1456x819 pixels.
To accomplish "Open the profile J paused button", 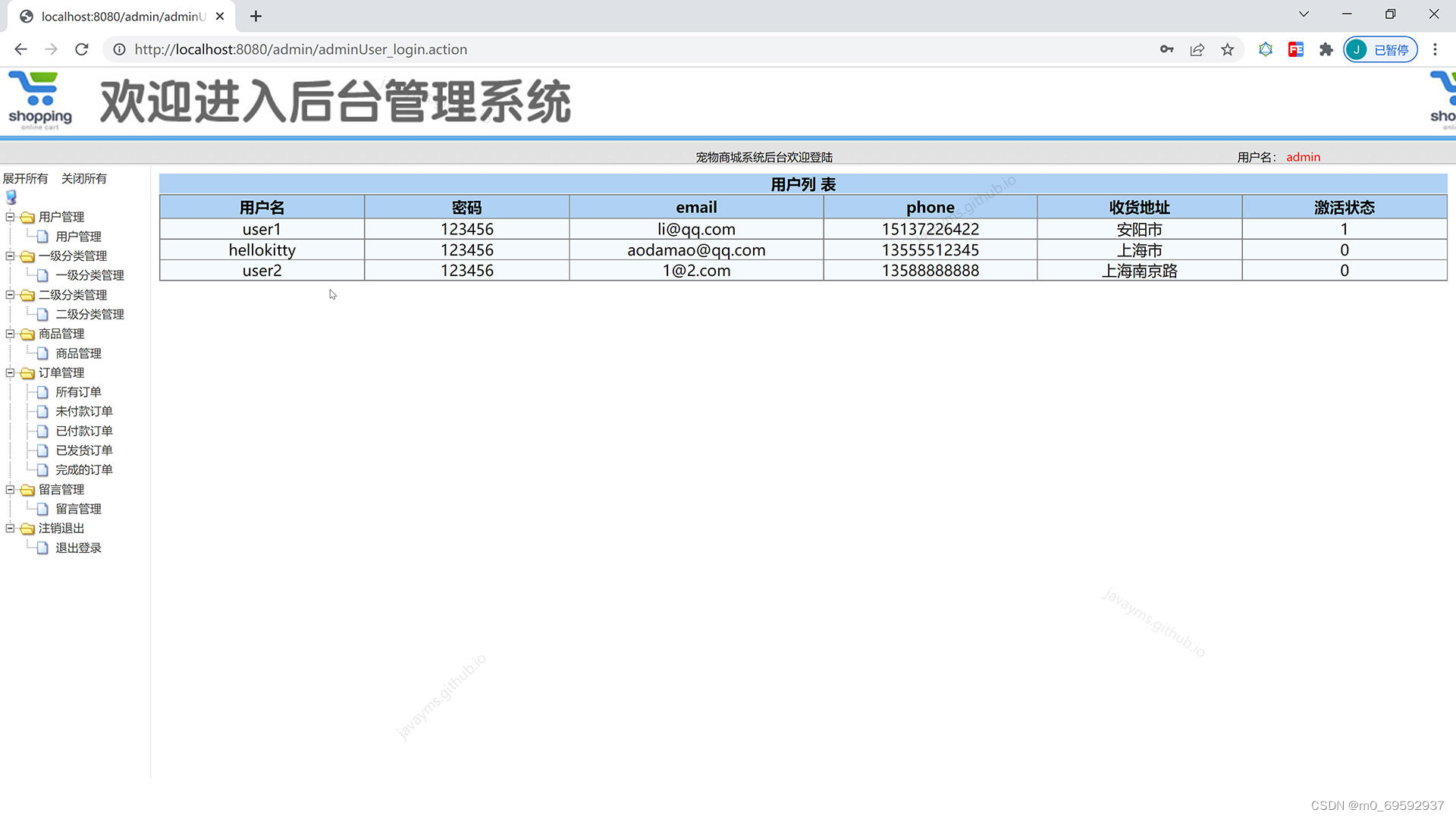I will tap(1380, 49).
